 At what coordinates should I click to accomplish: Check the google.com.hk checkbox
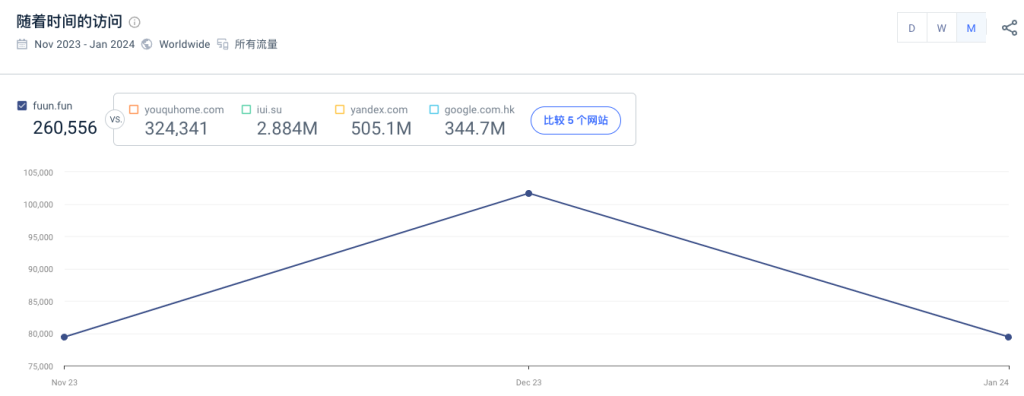[x=434, y=110]
